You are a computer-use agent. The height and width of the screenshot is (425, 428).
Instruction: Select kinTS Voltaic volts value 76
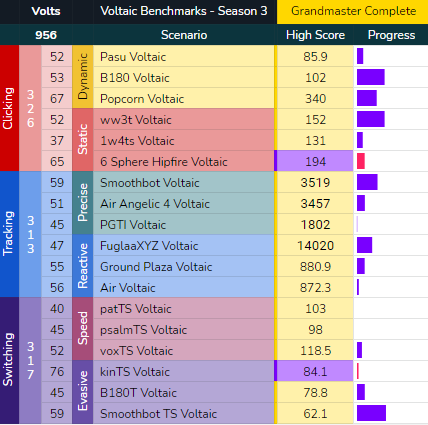pyautogui.click(x=57, y=372)
